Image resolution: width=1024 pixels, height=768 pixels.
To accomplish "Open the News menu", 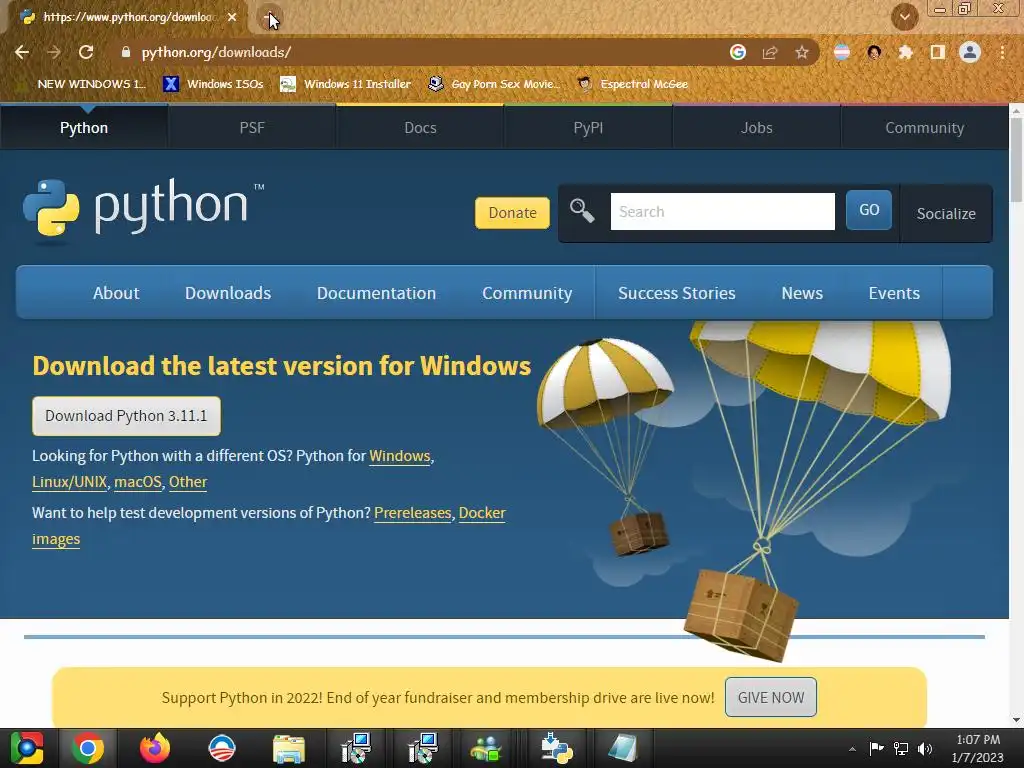I will point(802,293).
